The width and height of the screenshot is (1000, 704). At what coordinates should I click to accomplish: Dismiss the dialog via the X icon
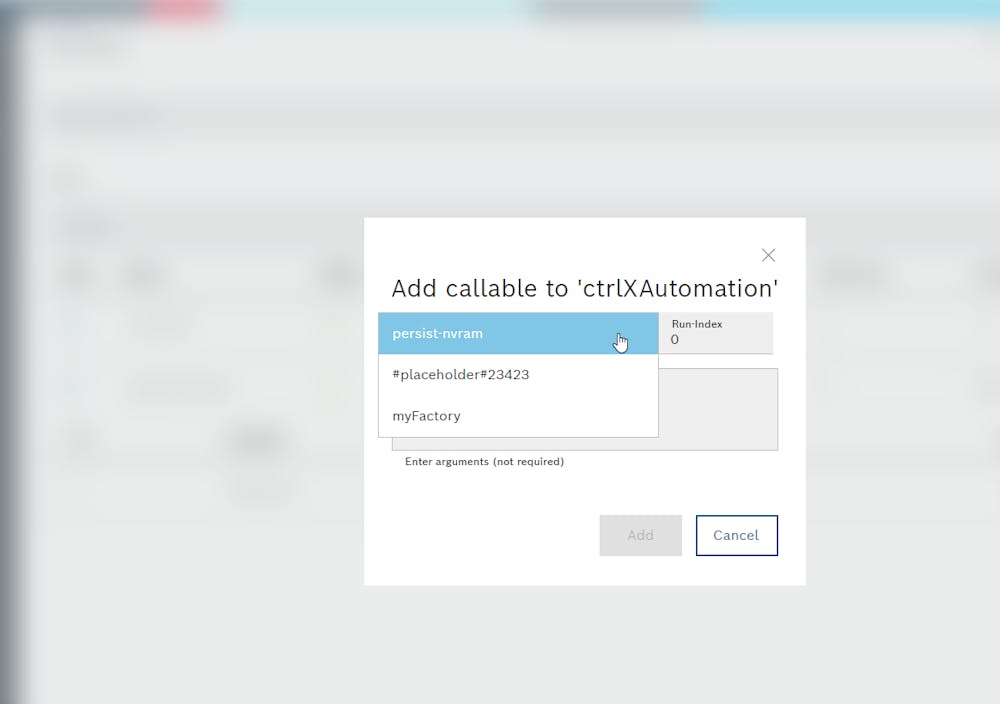pyautogui.click(x=768, y=255)
